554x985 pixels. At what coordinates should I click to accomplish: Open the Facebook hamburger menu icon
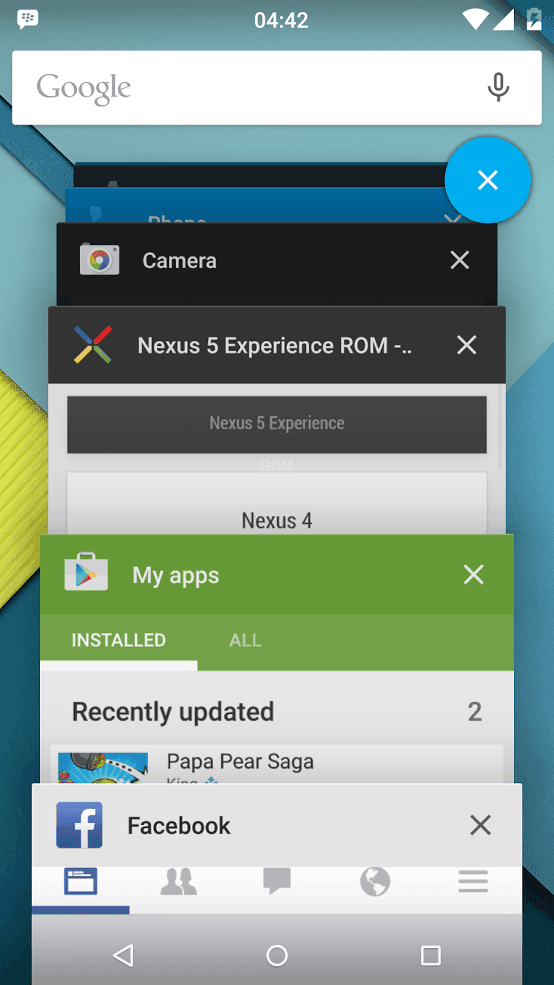coord(473,881)
